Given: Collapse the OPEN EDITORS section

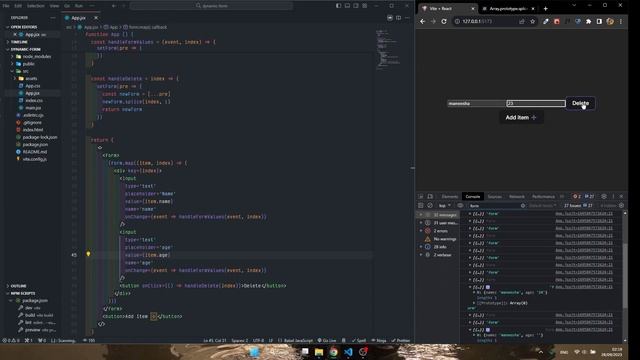Looking at the screenshot, I should pos(23,27).
